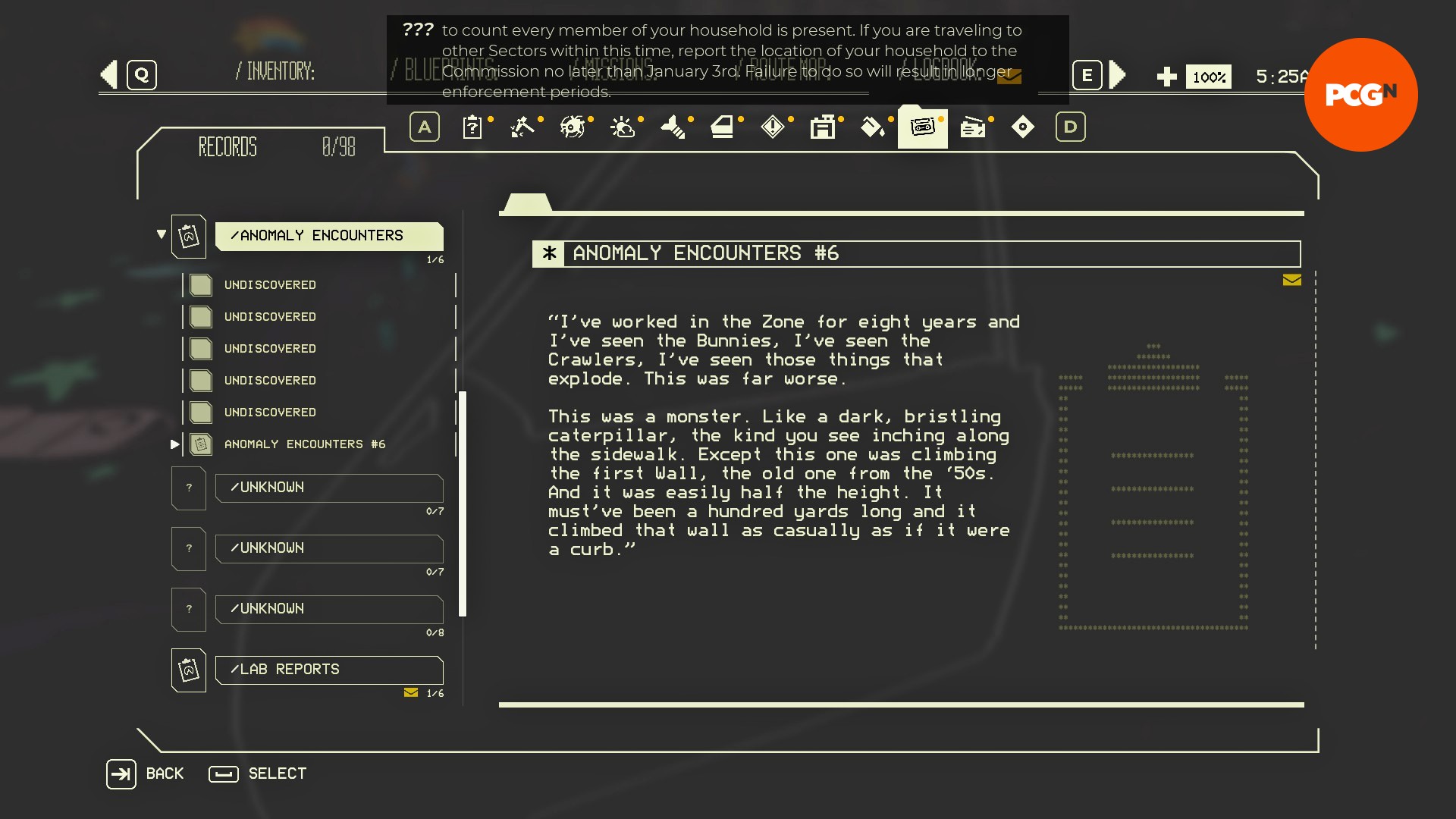Open the bug anomalies category icon
The width and height of the screenshot is (1456, 819).
[573, 127]
